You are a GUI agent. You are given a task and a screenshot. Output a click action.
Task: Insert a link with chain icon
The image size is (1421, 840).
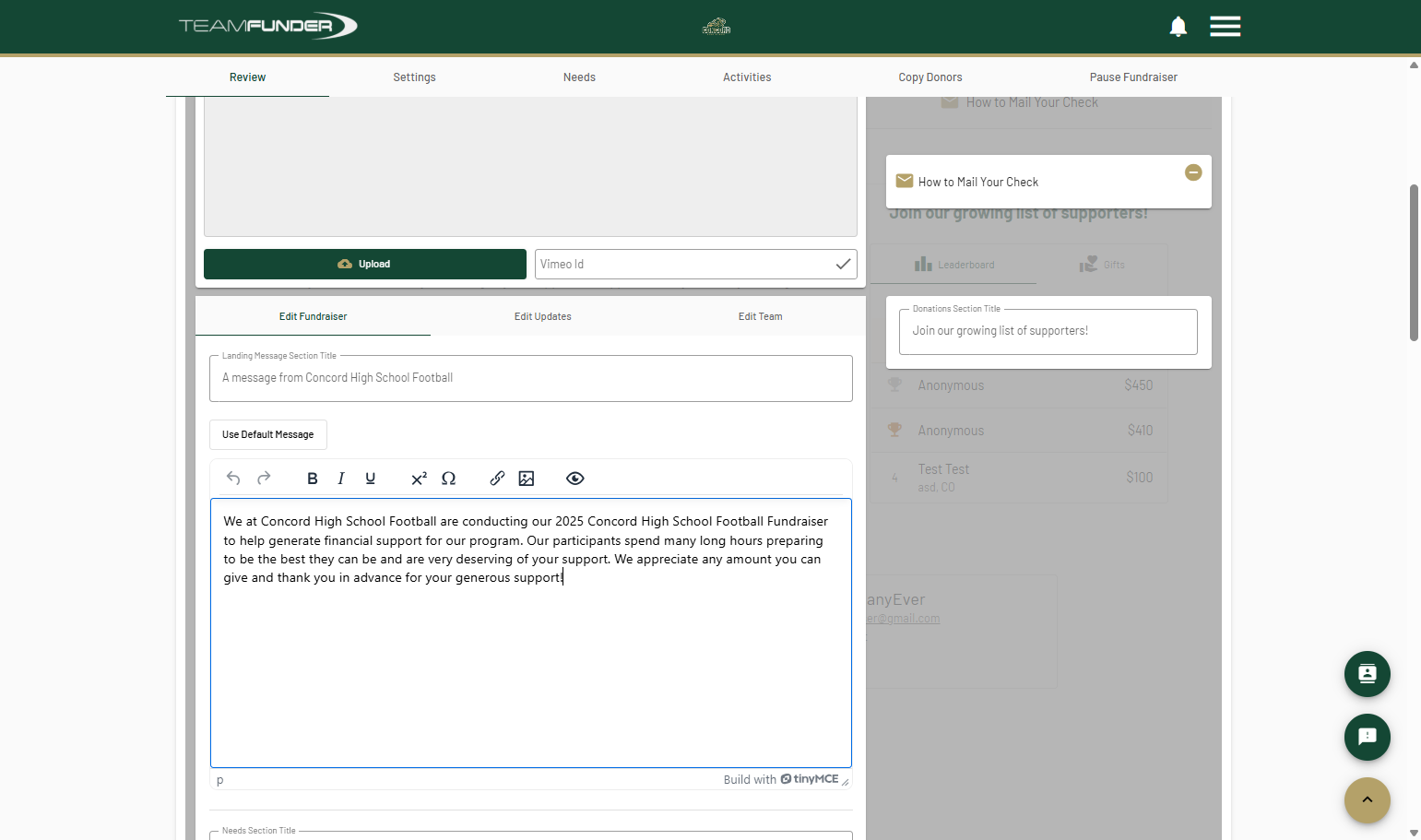pyautogui.click(x=497, y=478)
